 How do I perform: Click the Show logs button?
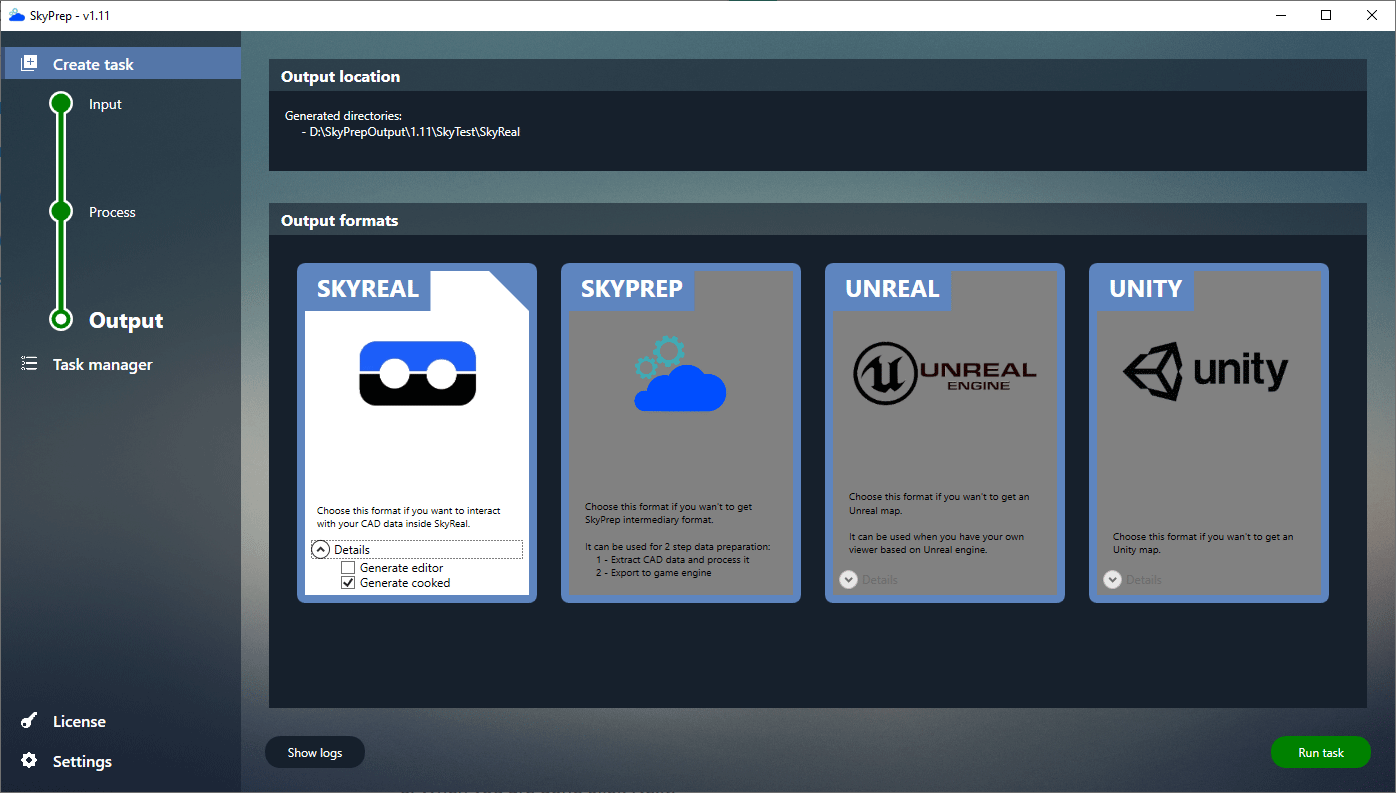tap(315, 752)
